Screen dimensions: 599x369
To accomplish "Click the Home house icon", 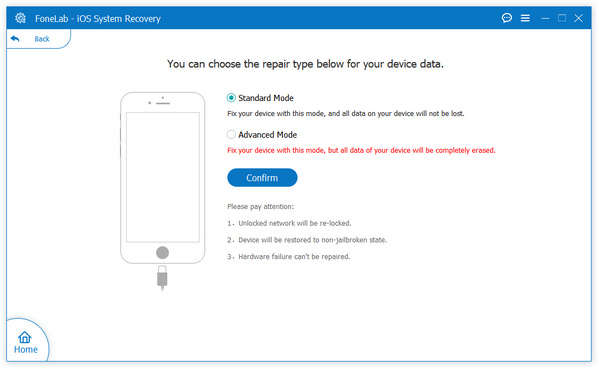I will (25, 337).
